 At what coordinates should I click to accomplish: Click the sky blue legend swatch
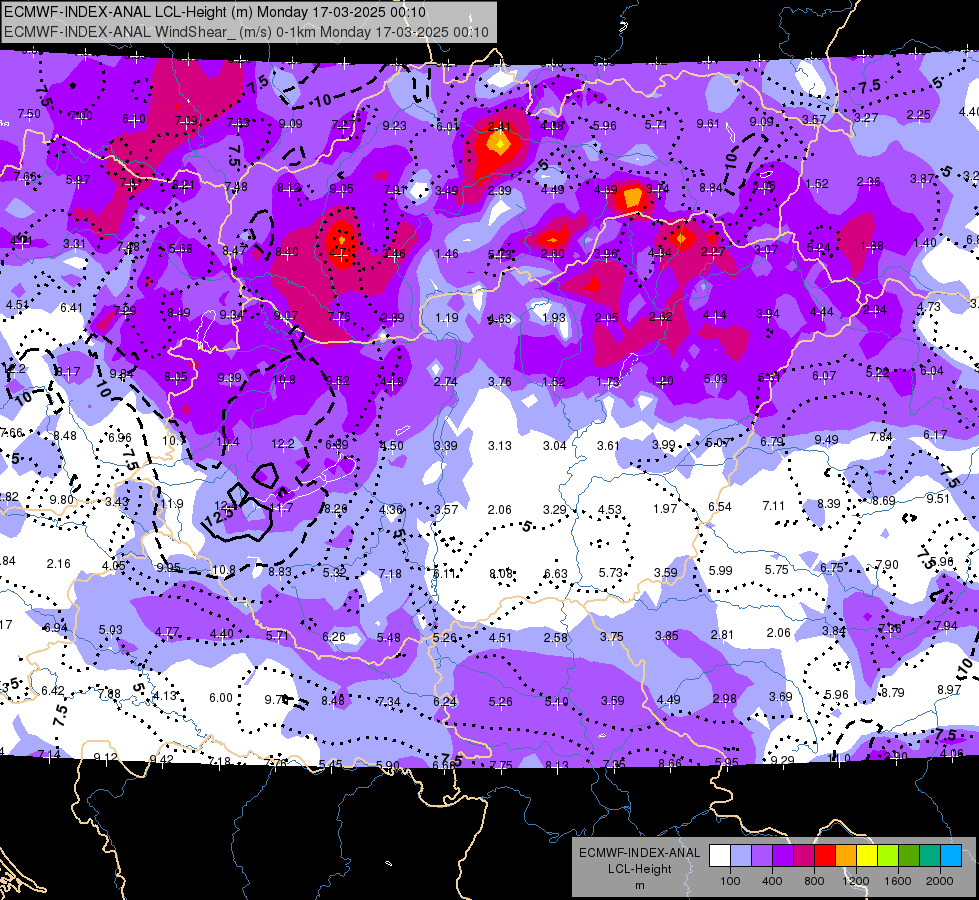point(951,856)
